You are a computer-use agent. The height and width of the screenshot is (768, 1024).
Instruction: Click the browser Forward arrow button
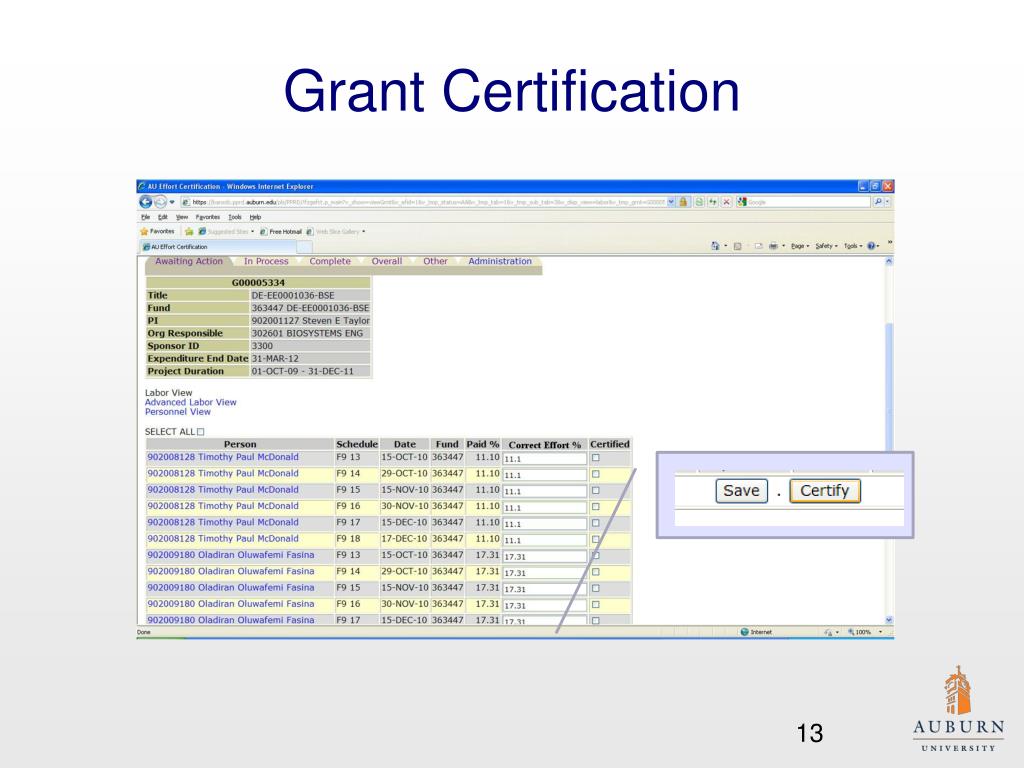click(x=160, y=202)
